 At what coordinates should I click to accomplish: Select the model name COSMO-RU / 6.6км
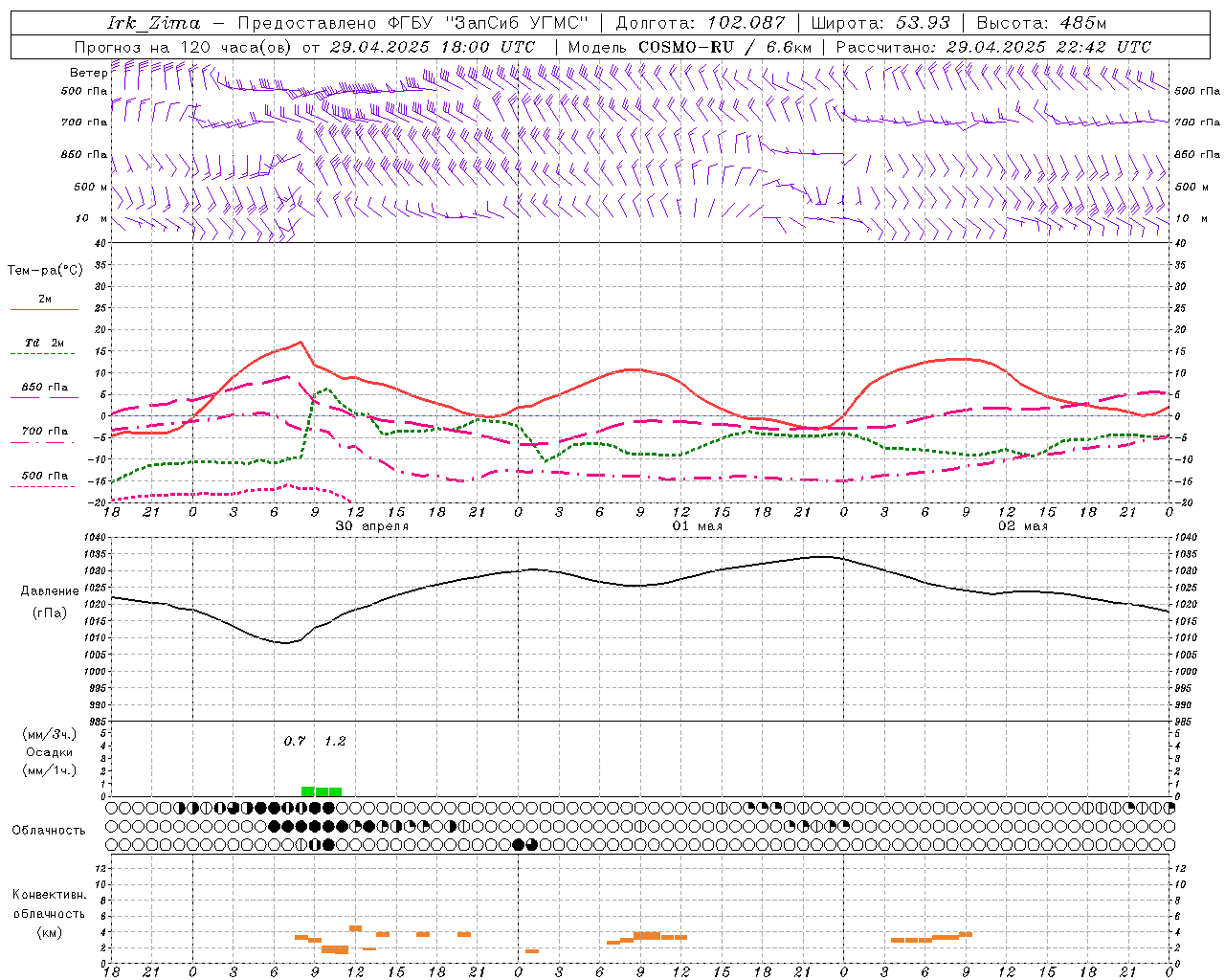pos(724,47)
